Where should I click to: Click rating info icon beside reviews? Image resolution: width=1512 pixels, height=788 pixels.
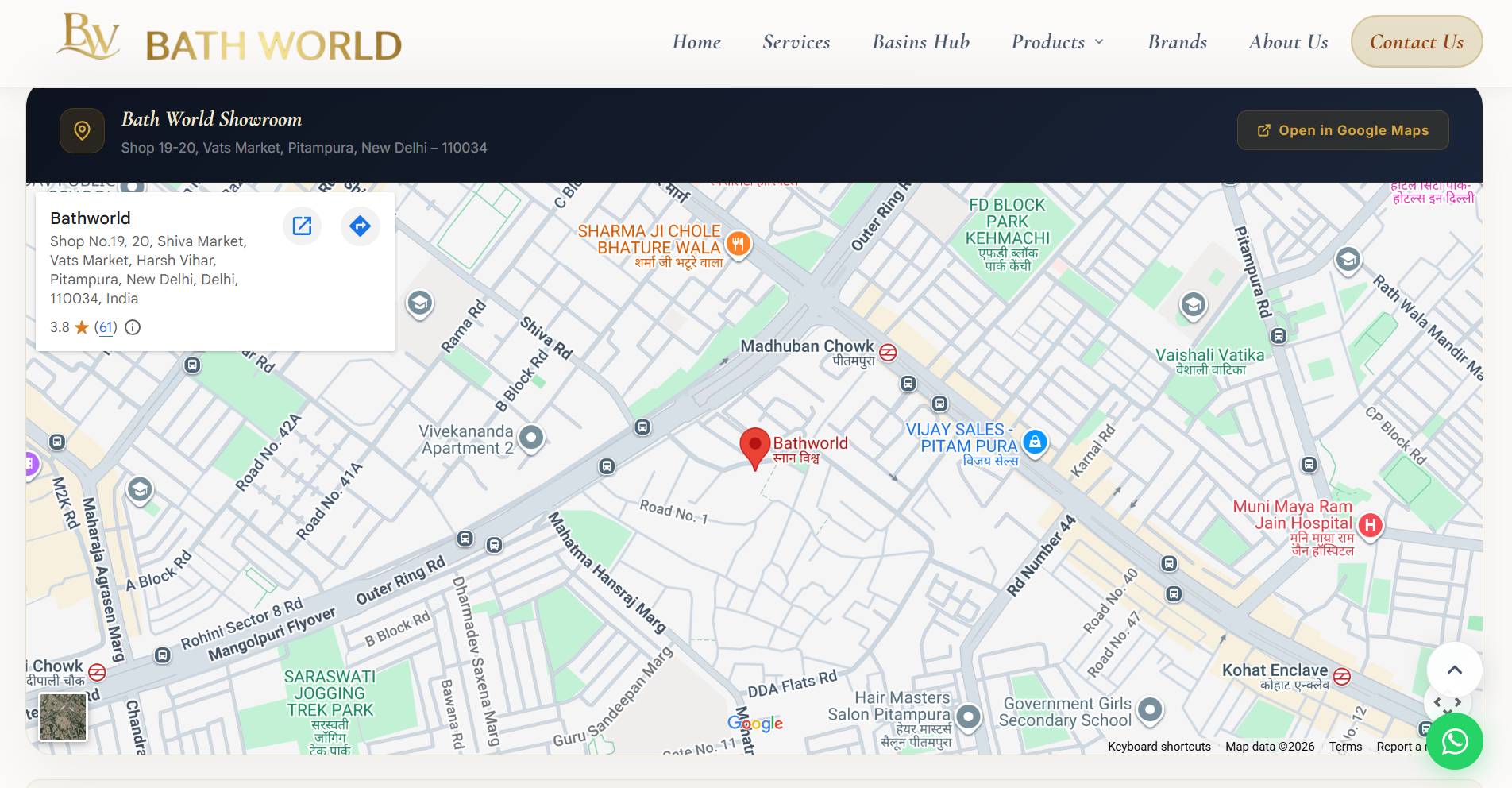tap(133, 327)
